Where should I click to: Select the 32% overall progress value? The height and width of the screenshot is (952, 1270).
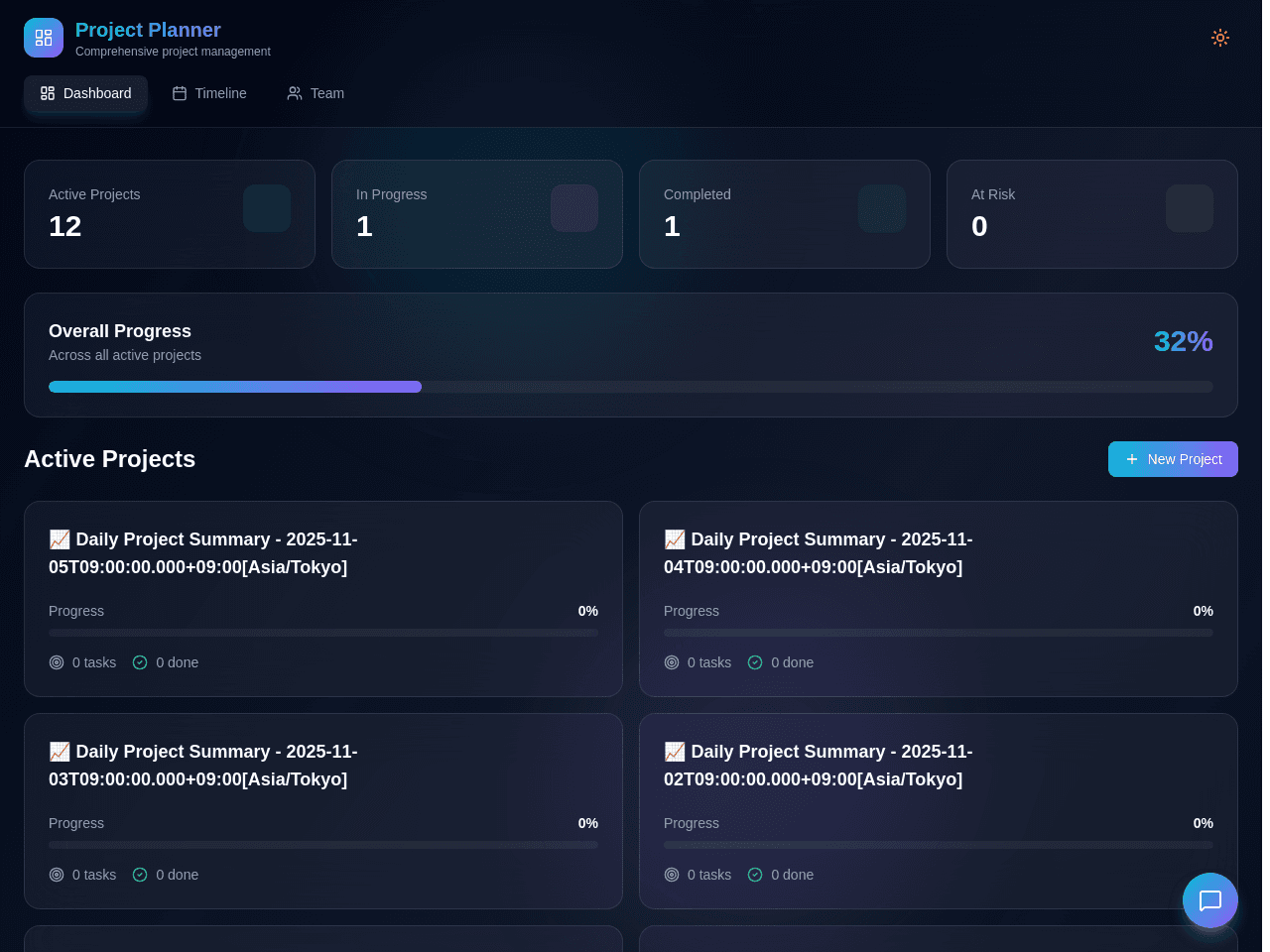(x=1184, y=341)
